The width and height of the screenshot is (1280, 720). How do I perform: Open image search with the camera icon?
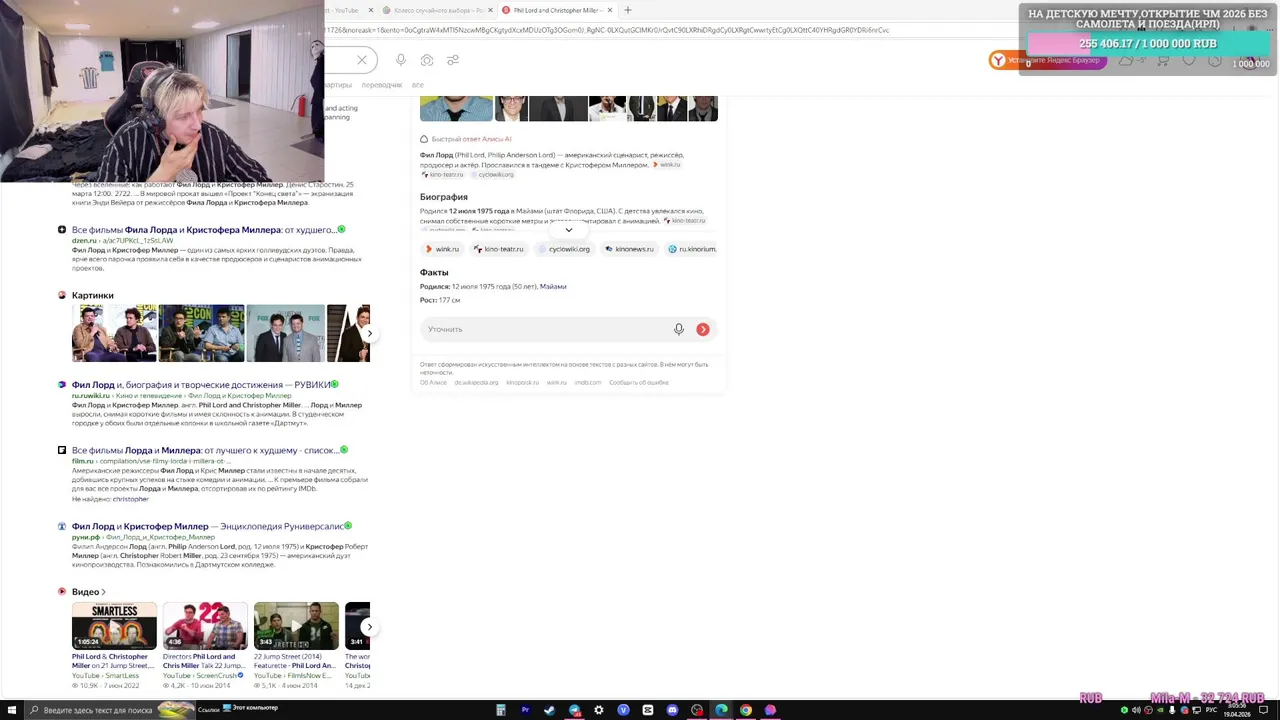pos(427,60)
